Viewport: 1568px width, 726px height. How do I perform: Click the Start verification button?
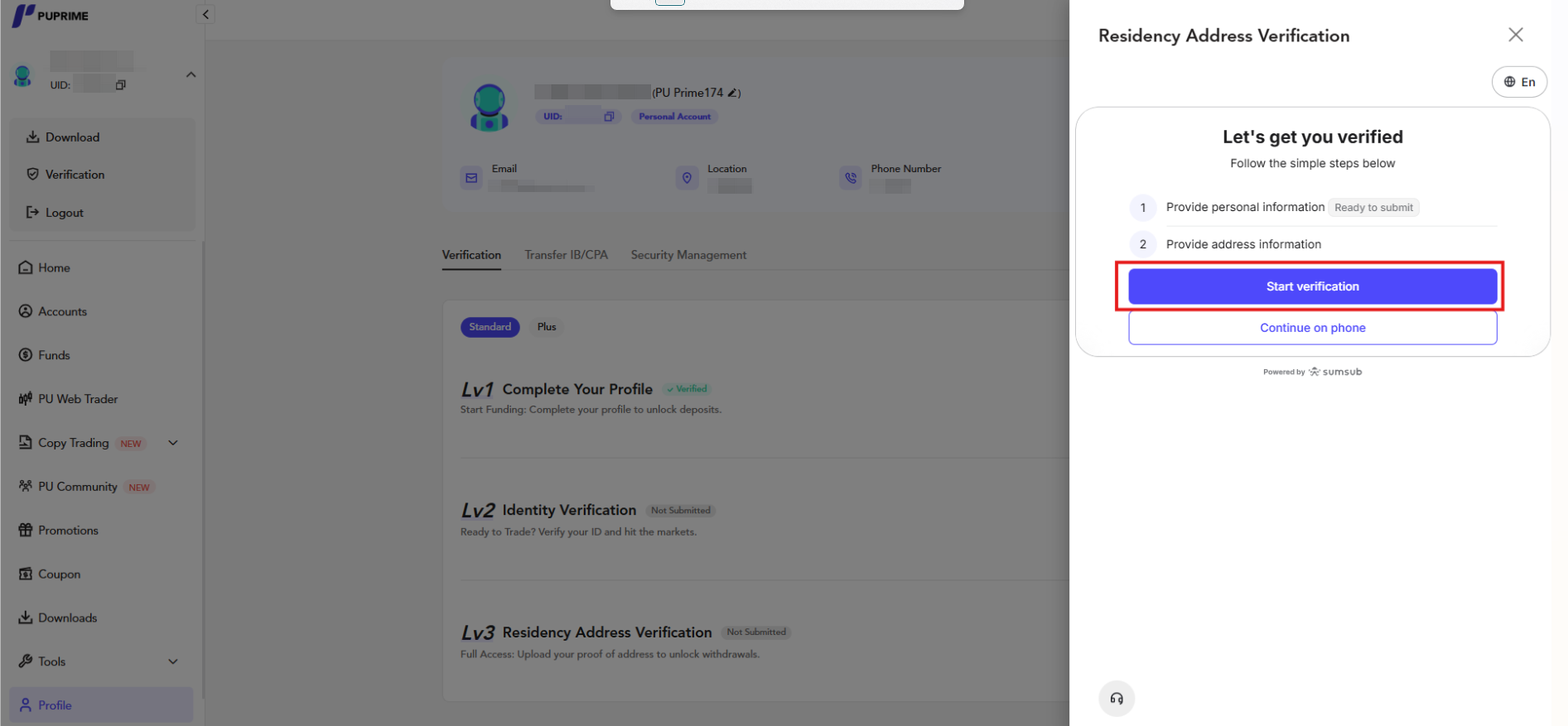click(x=1312, y=286)
